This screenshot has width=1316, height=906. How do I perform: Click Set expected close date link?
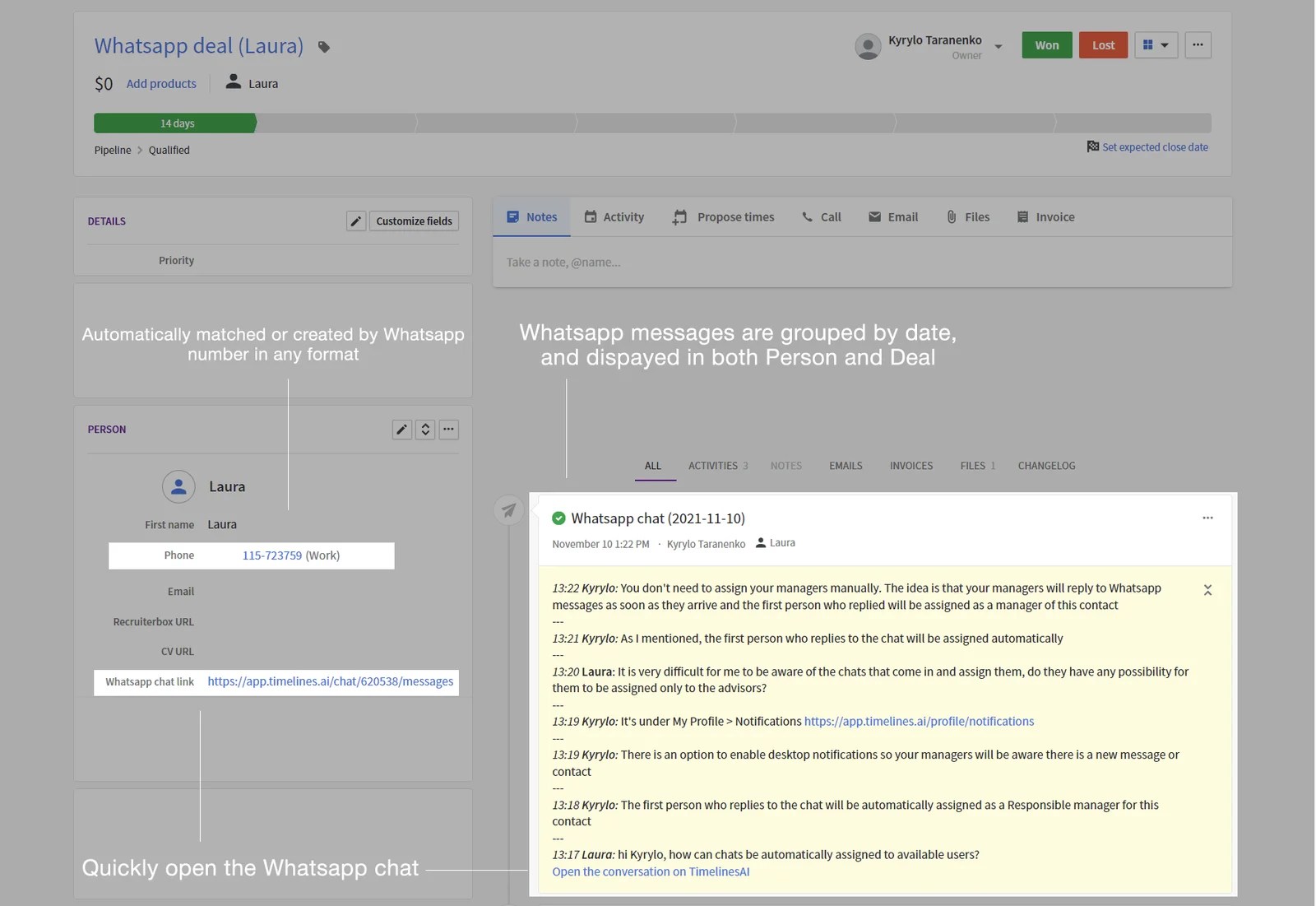coord(1155,147)
